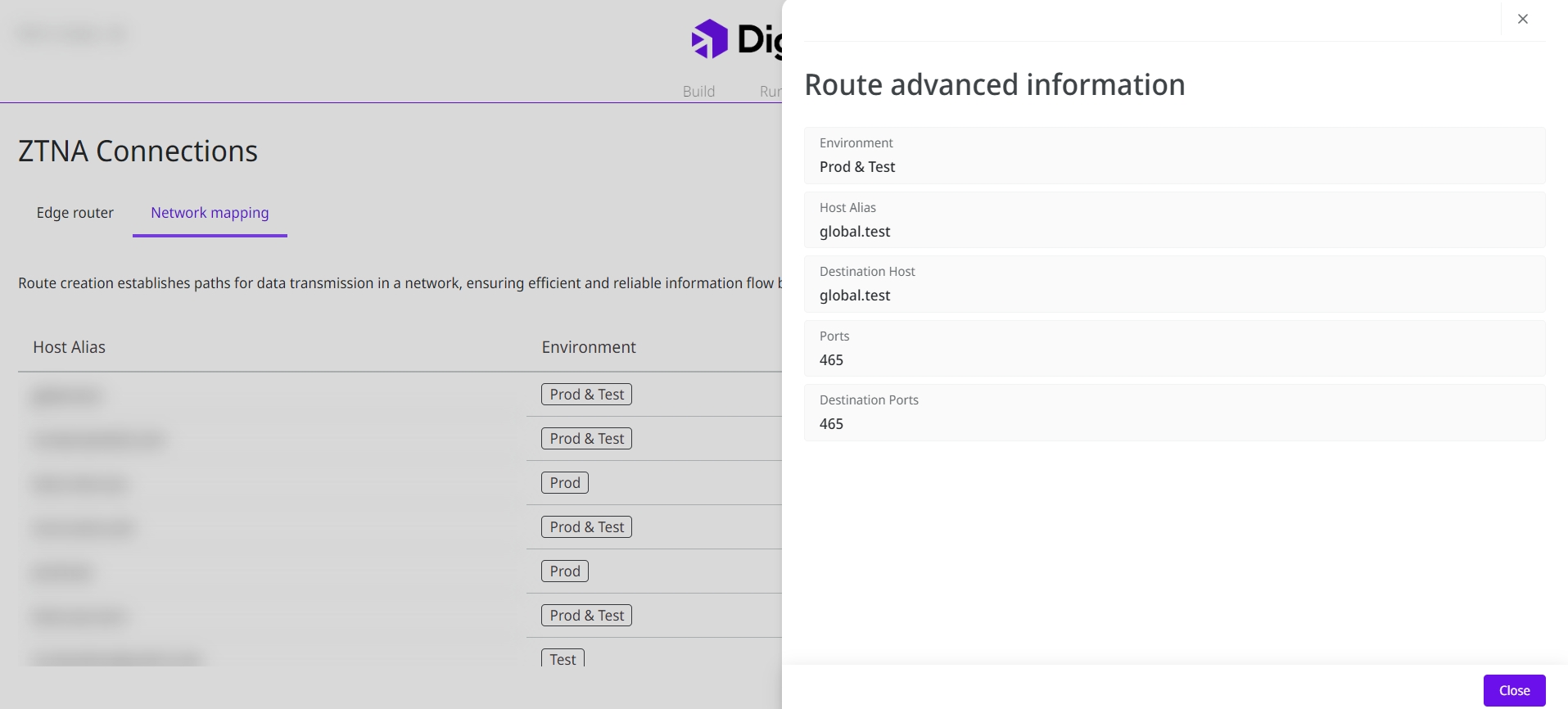Click the Host Alias field in panel

1173,220
